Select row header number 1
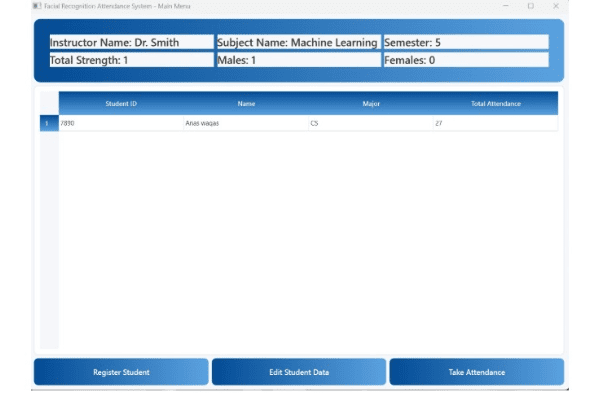 [x=49, y=123]
